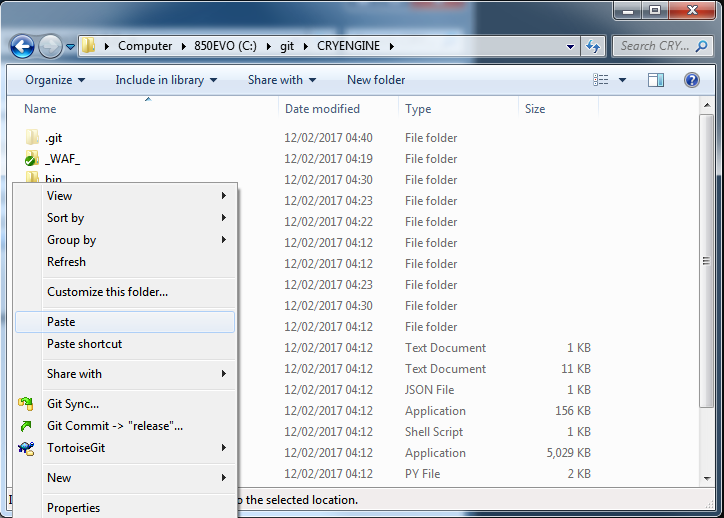Click the 5,029 KB size cell
Viewport: 724px width, 518px height.
tap(568, 453)
